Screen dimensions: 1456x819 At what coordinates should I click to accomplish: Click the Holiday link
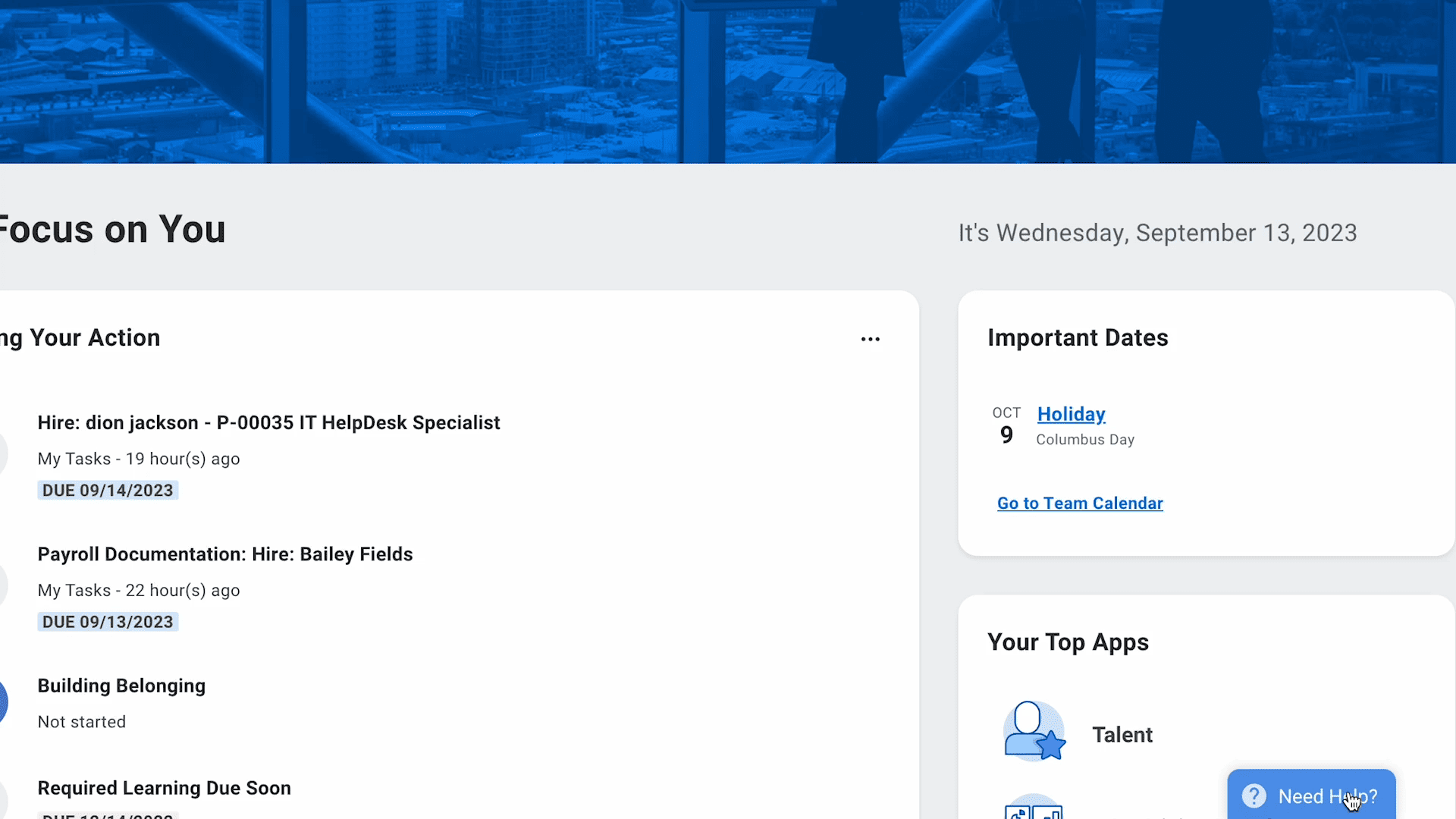coord(1071,414)
